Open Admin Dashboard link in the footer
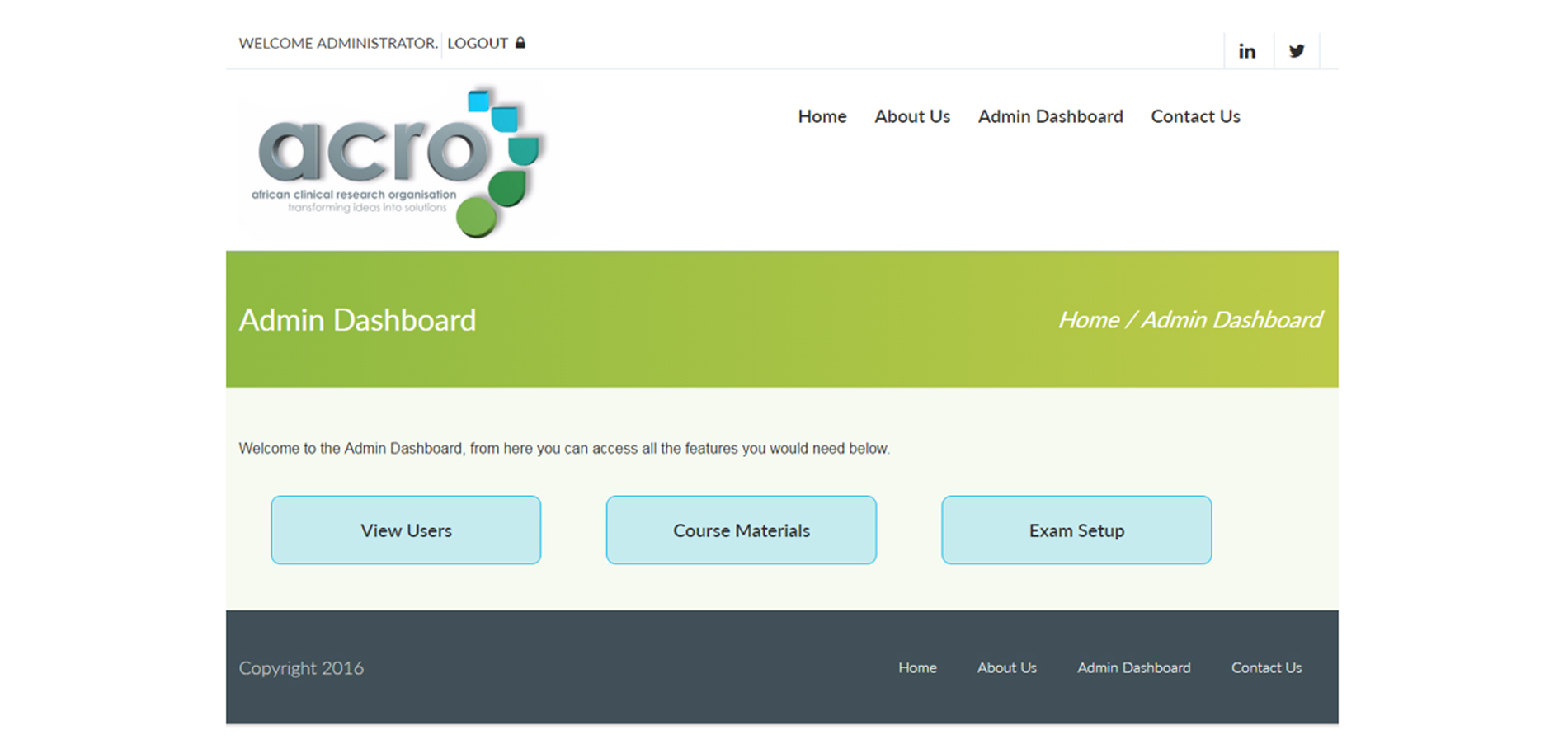1568x749 pixels. [x=1133, y=667]
